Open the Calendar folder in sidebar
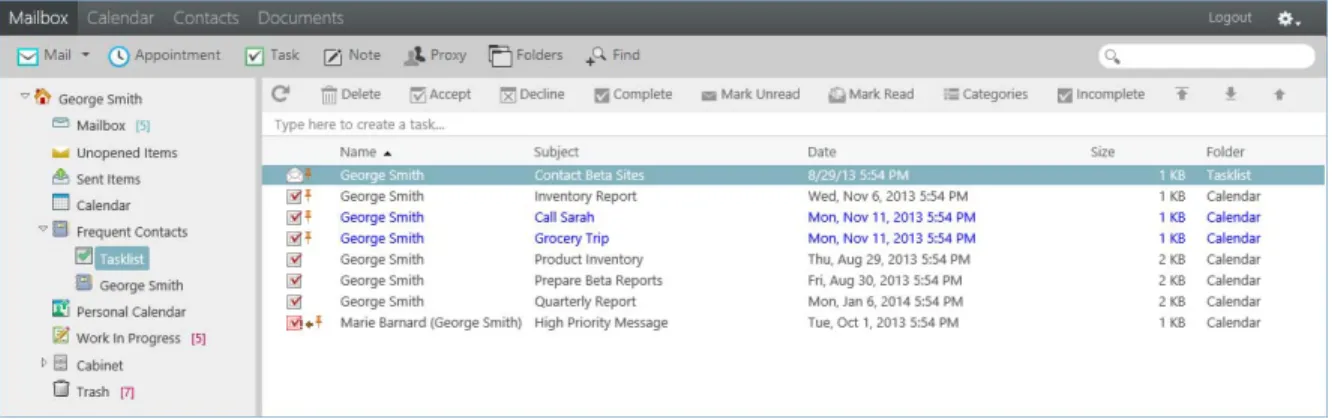This screenshot has height=419, width=1332. pos(103,205)
